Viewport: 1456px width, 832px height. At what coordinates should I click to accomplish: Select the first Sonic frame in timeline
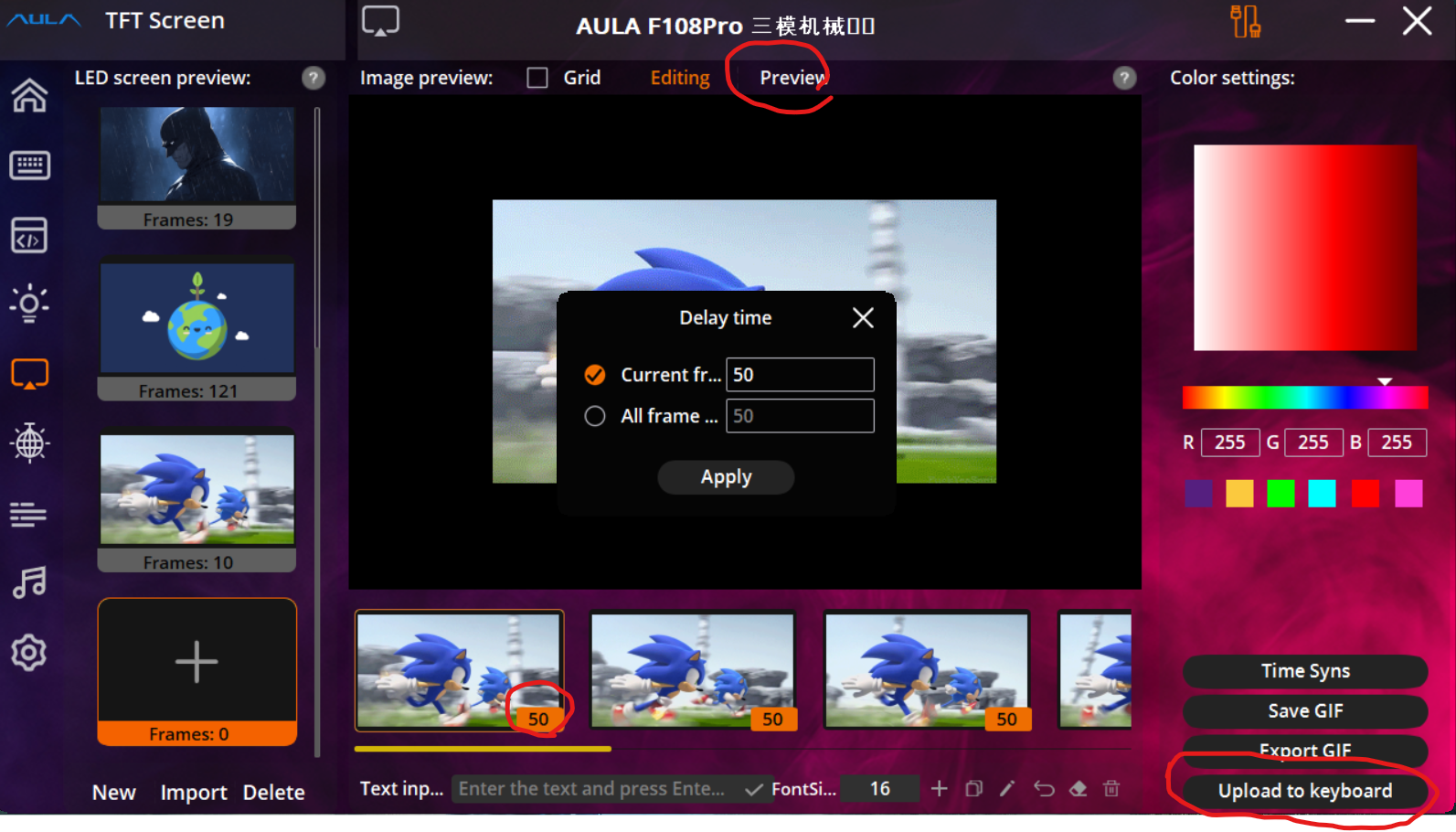[459, 671]
